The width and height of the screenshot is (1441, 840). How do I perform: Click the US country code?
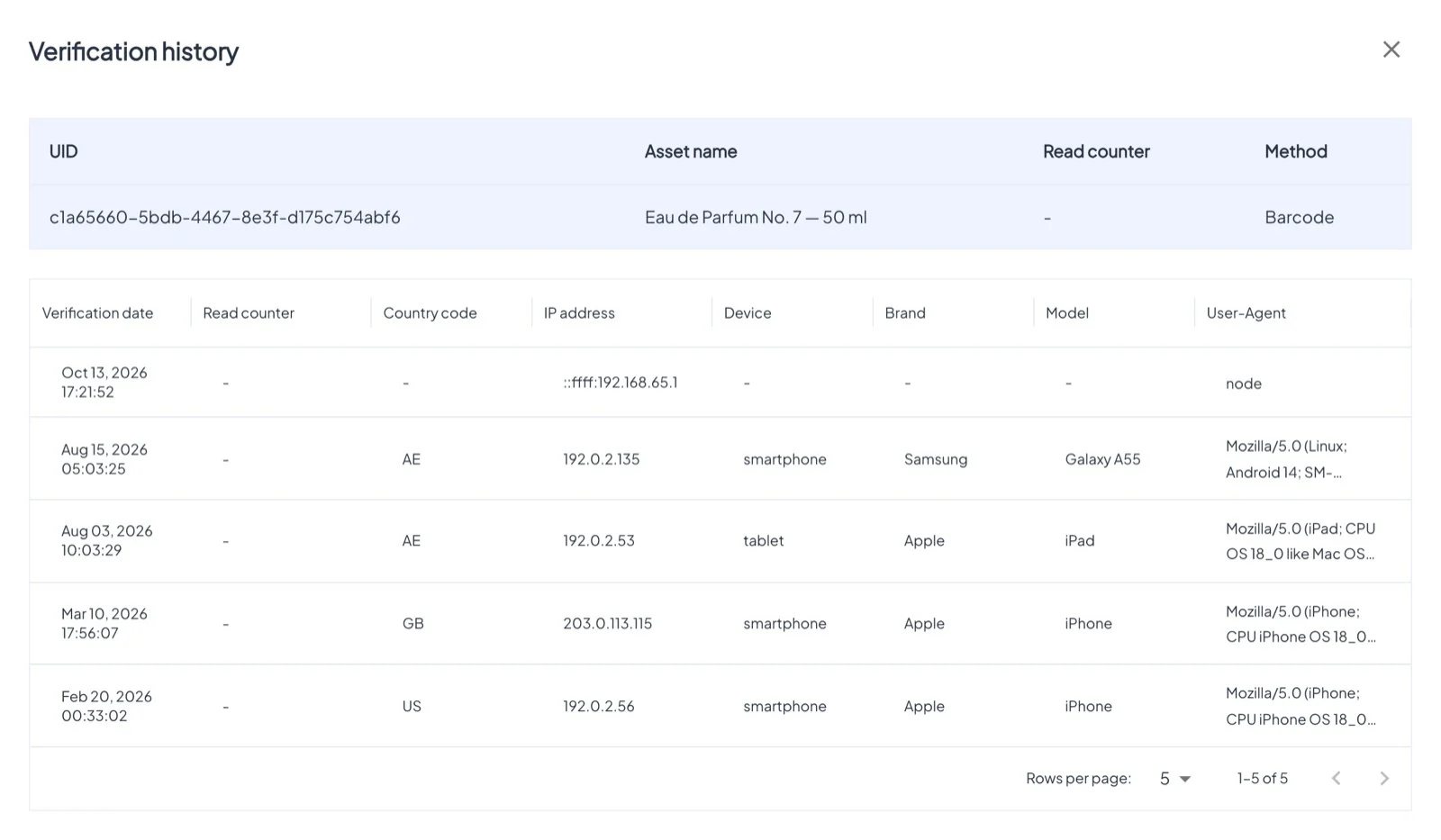[412, 706]
